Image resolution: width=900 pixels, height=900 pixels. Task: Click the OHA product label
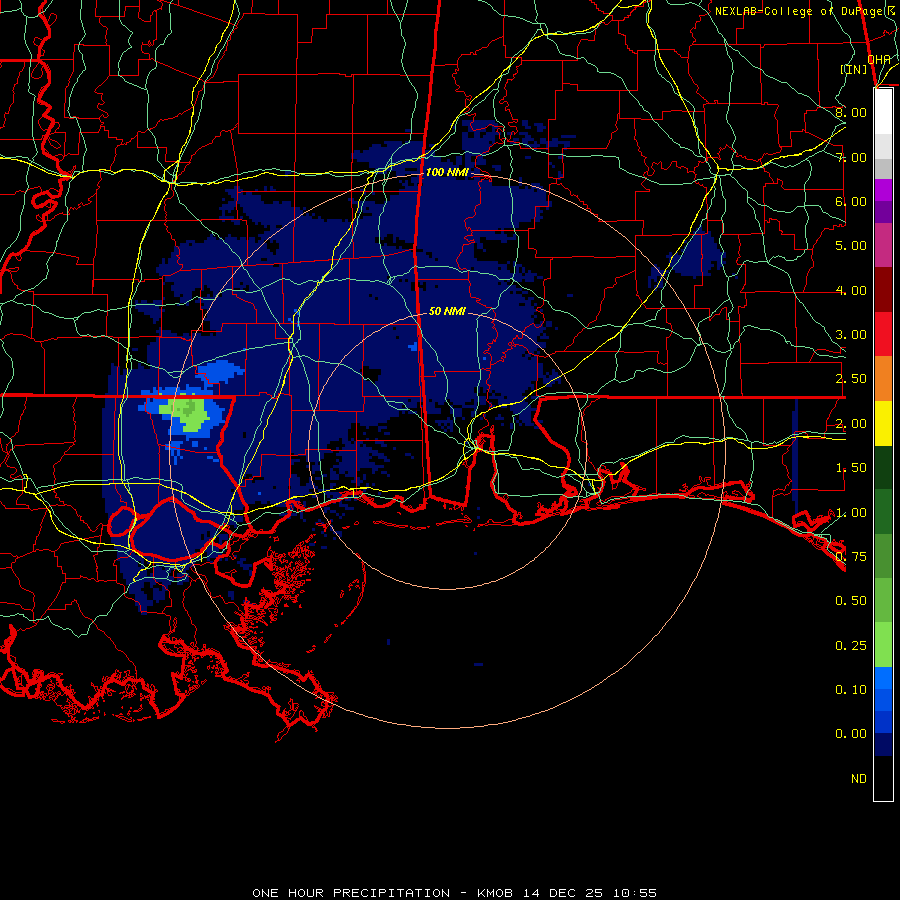tap(879, 59)
